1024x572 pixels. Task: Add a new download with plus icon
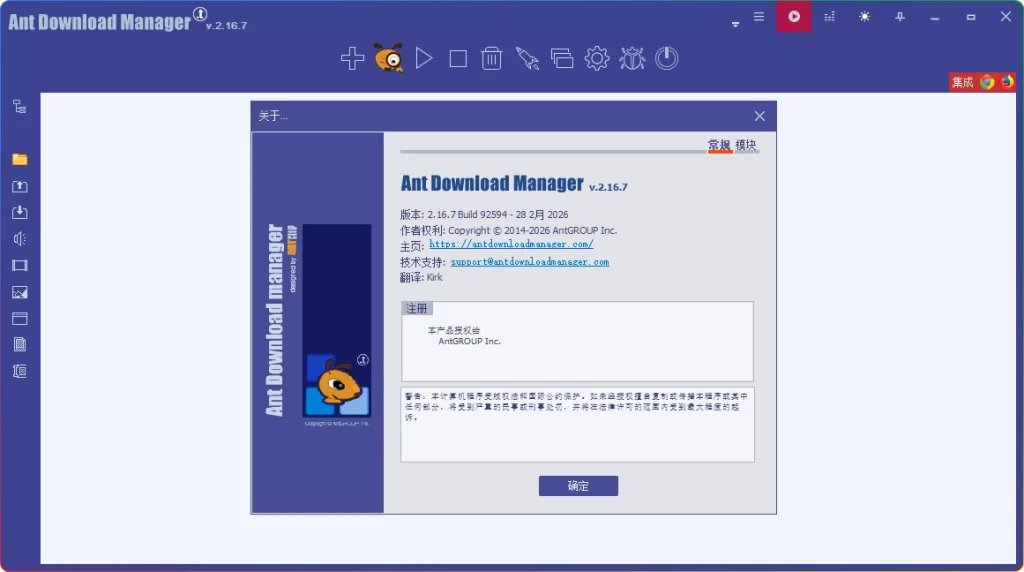(352, 58)
